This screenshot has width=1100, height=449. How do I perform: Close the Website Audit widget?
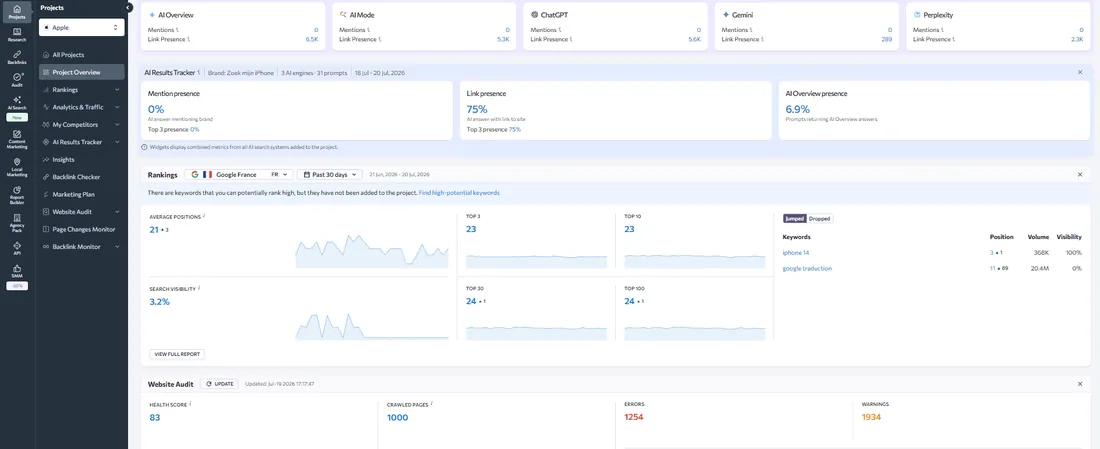(x=1080, y=384)
